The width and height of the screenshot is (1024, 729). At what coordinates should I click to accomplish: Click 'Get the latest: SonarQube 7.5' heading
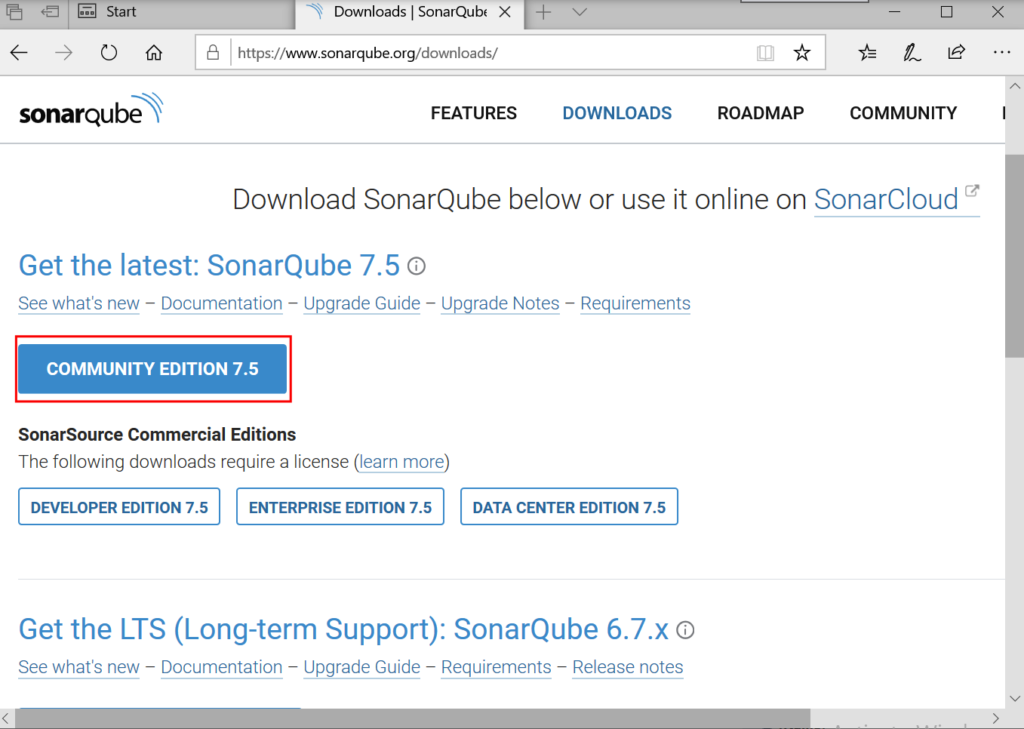coord(209,266)
